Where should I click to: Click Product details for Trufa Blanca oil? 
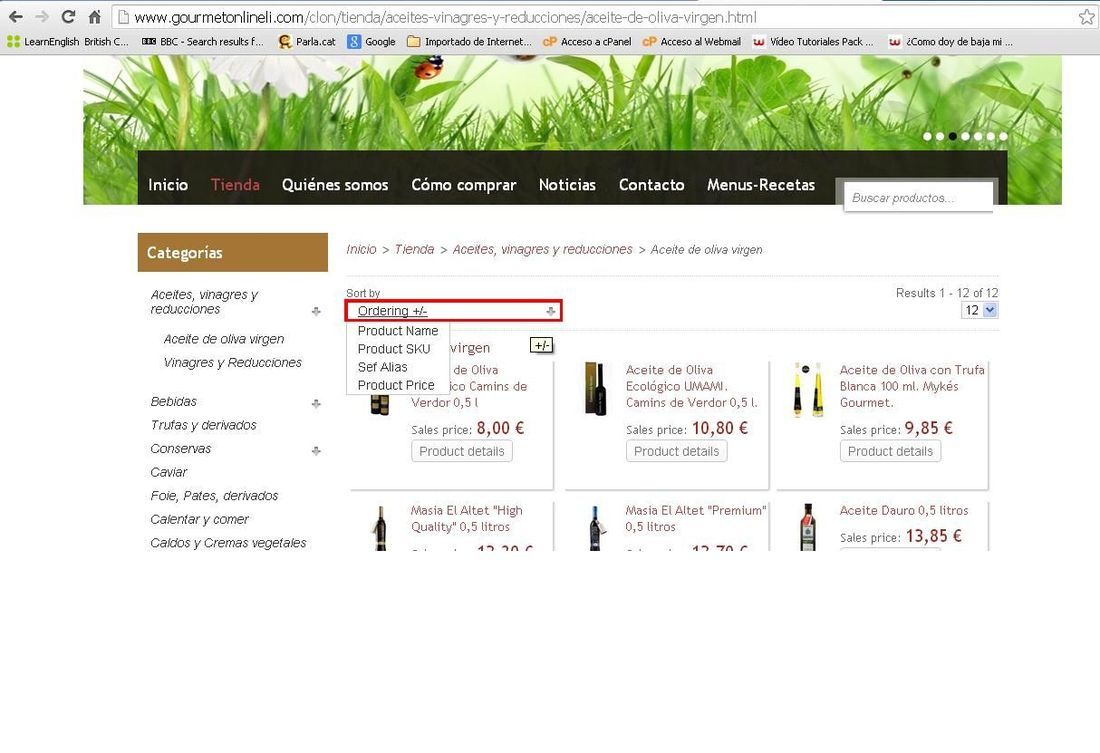[890, 451]
